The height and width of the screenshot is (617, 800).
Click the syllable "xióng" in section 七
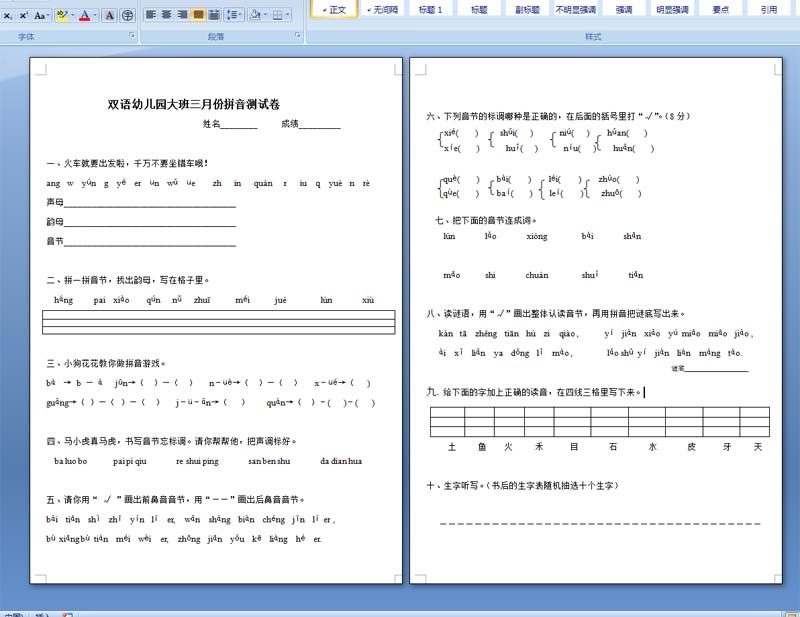pos(537,236)
